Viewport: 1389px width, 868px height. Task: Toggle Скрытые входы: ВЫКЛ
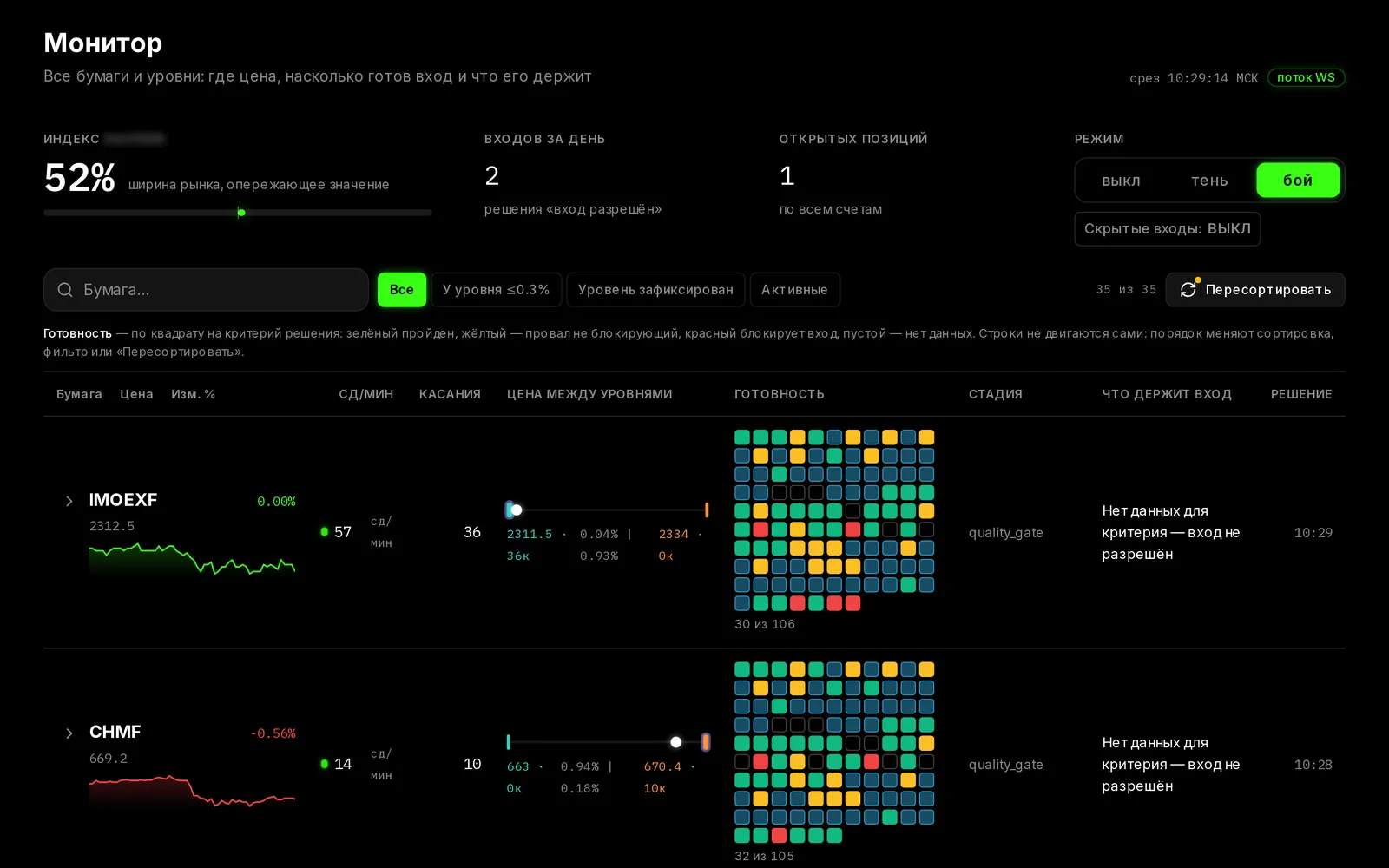[1167, 229]
